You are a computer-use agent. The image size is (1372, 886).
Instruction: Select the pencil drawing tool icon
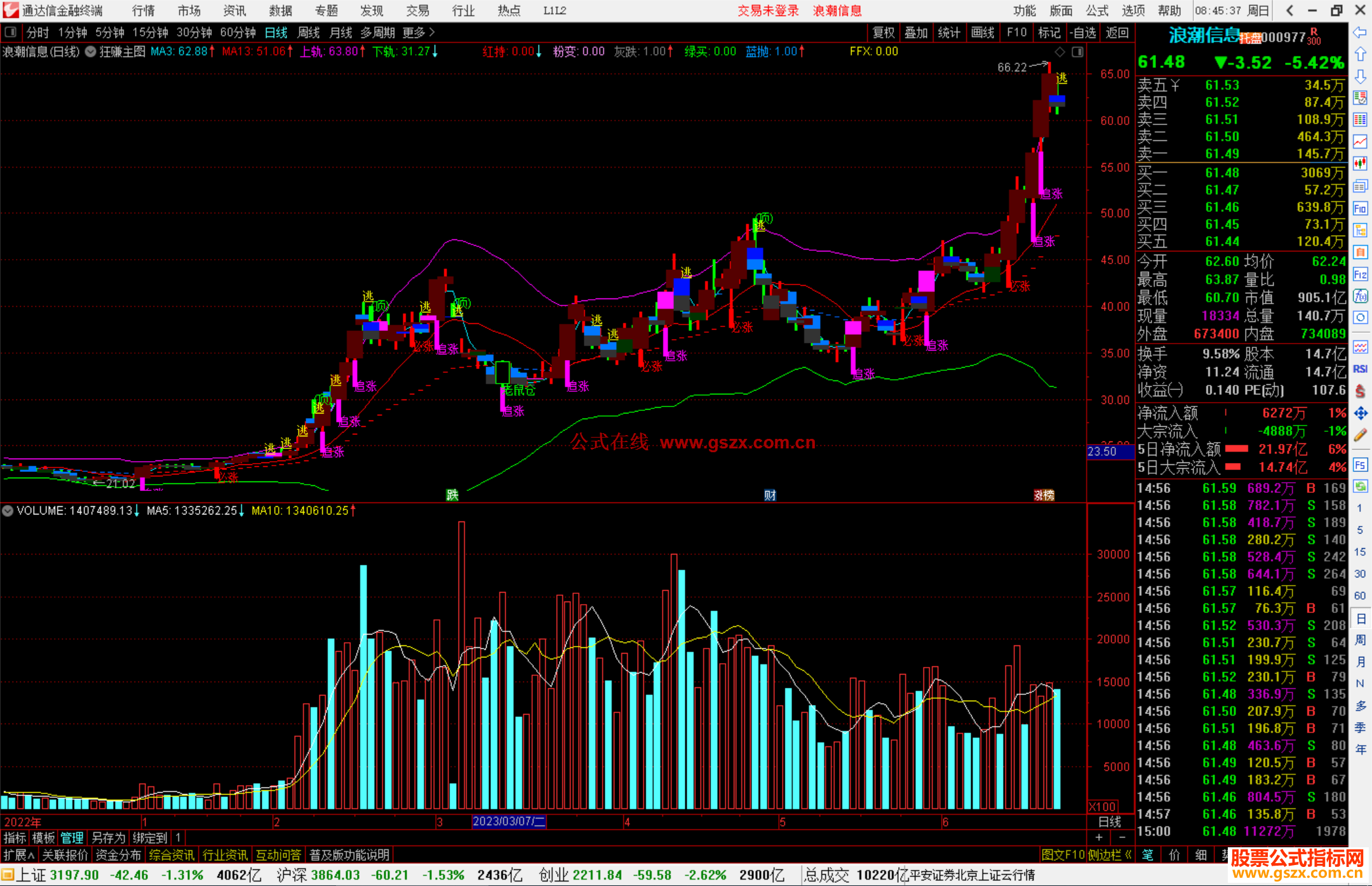[x=1360, y=436]
